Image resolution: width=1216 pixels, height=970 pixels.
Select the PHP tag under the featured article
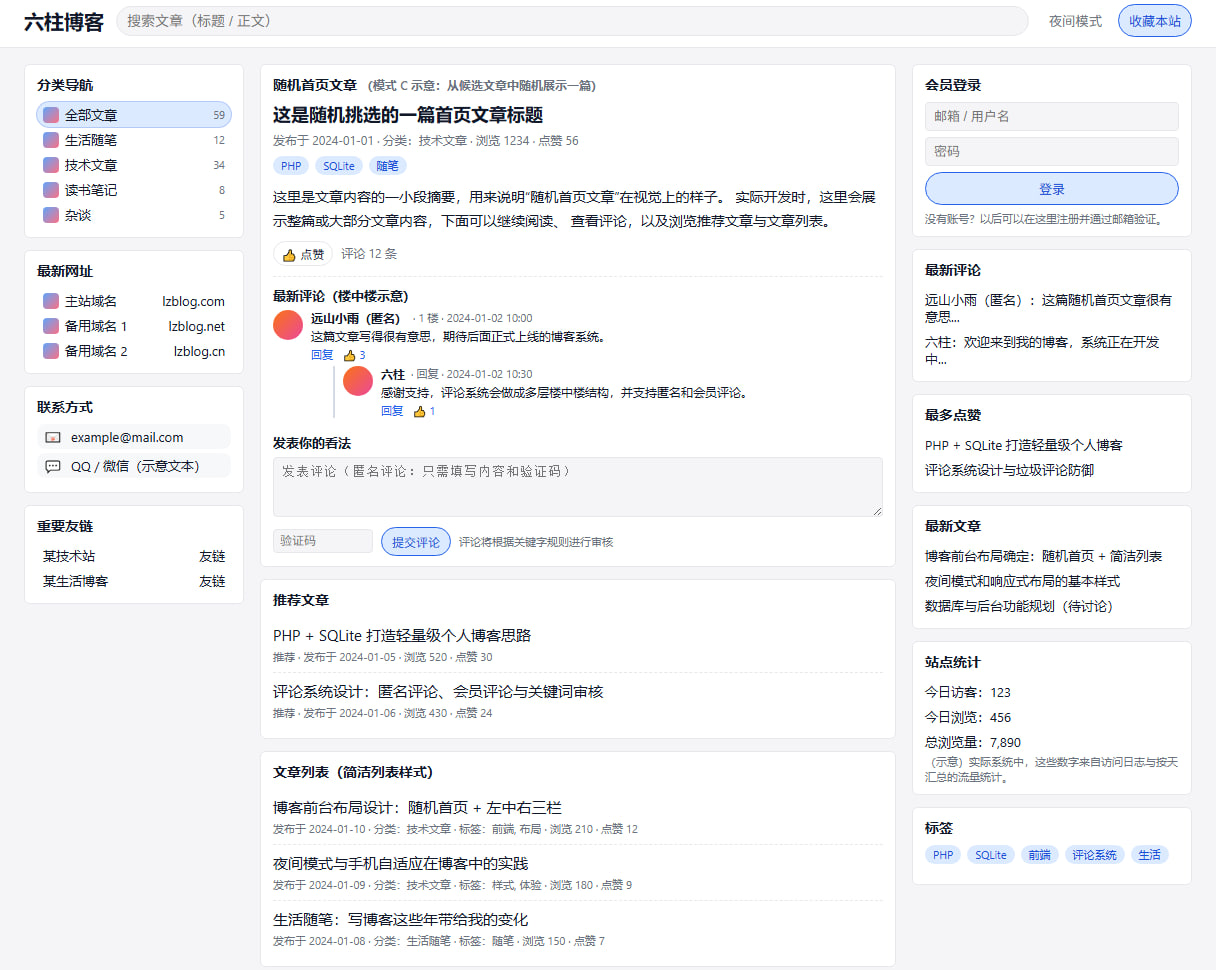(x=290, y=166)
